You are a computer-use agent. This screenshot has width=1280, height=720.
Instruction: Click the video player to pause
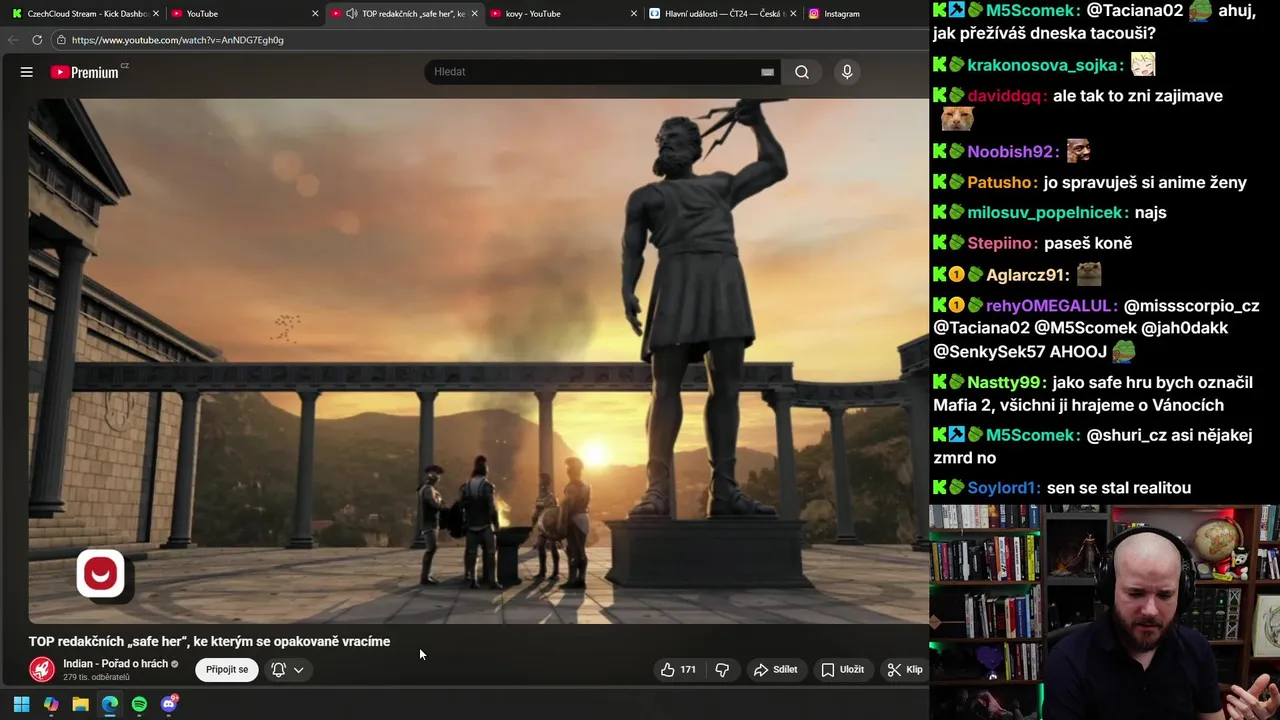click(x=478, y=360)
